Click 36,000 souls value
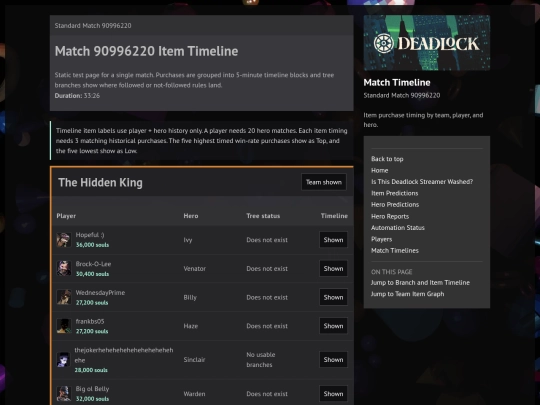 pos(92,245)
